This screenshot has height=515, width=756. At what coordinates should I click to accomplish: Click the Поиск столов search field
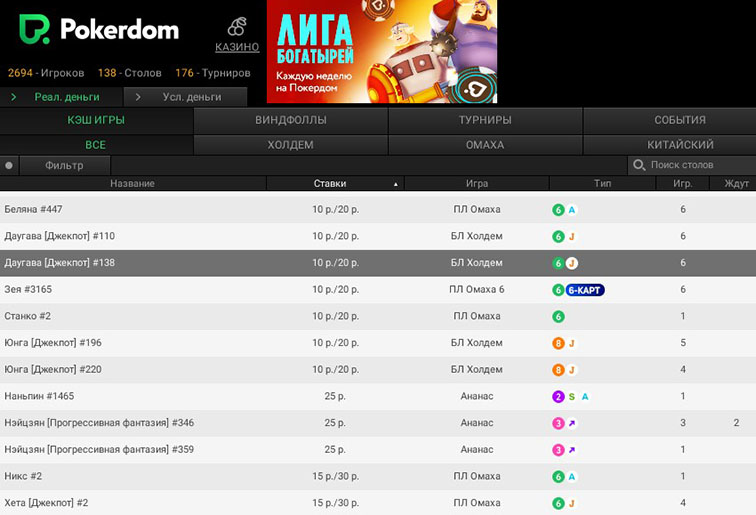[692, 165]
